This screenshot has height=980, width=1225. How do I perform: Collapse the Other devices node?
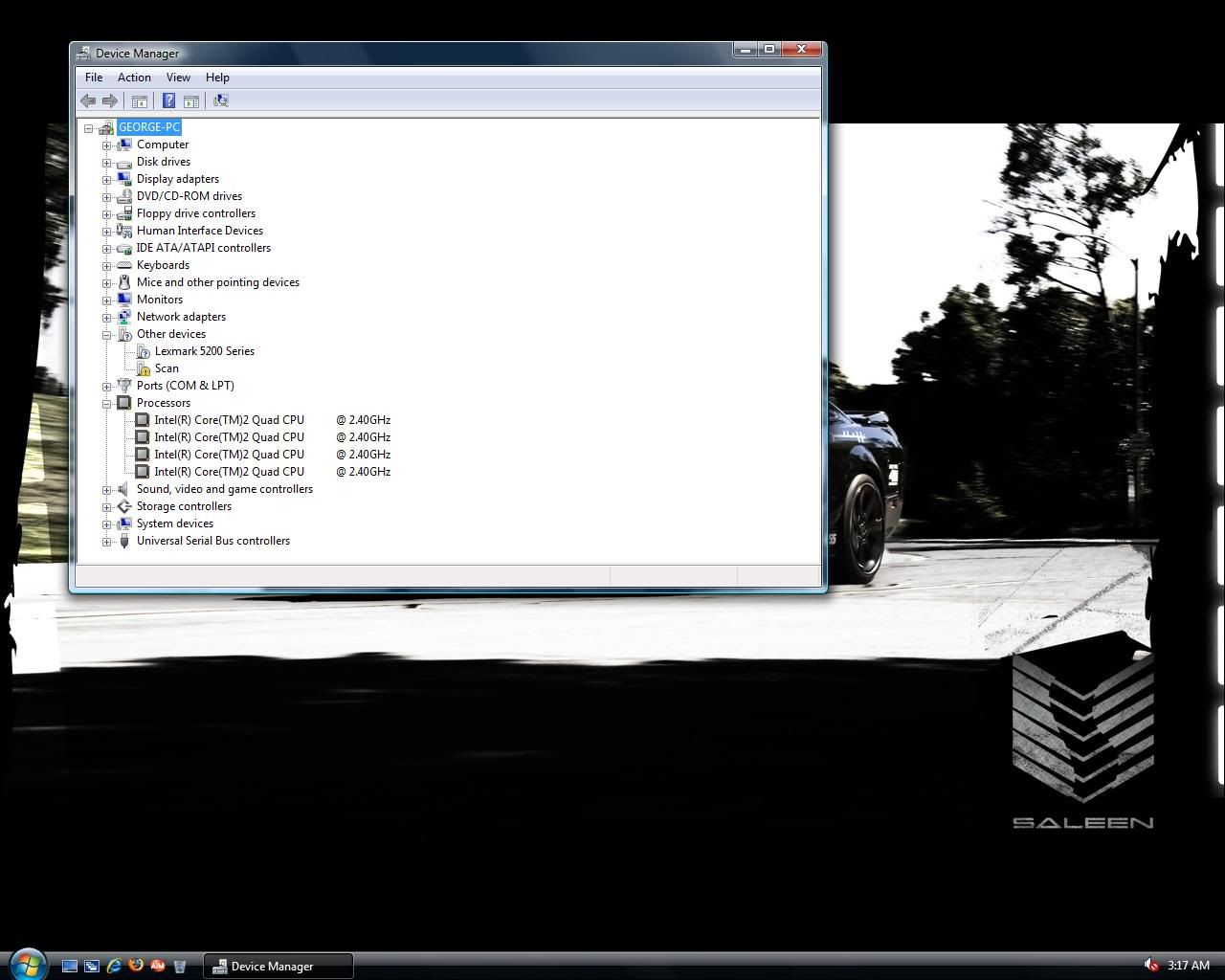(107, 334)
